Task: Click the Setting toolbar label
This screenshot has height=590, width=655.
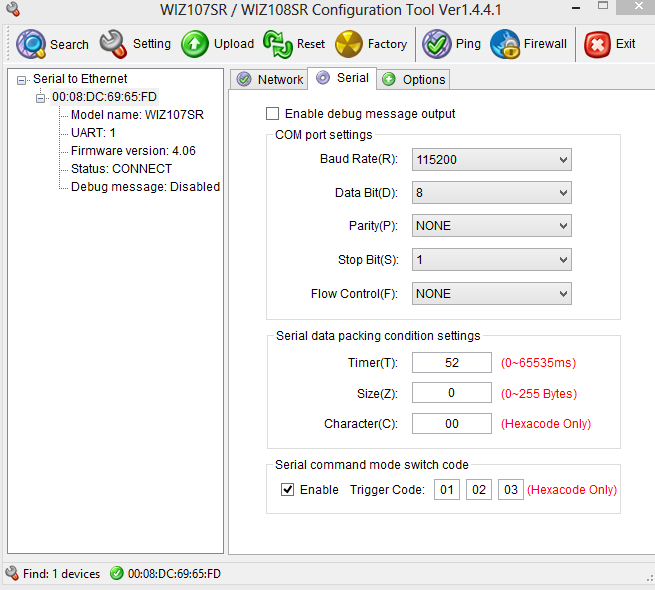Action: point(152,44)
